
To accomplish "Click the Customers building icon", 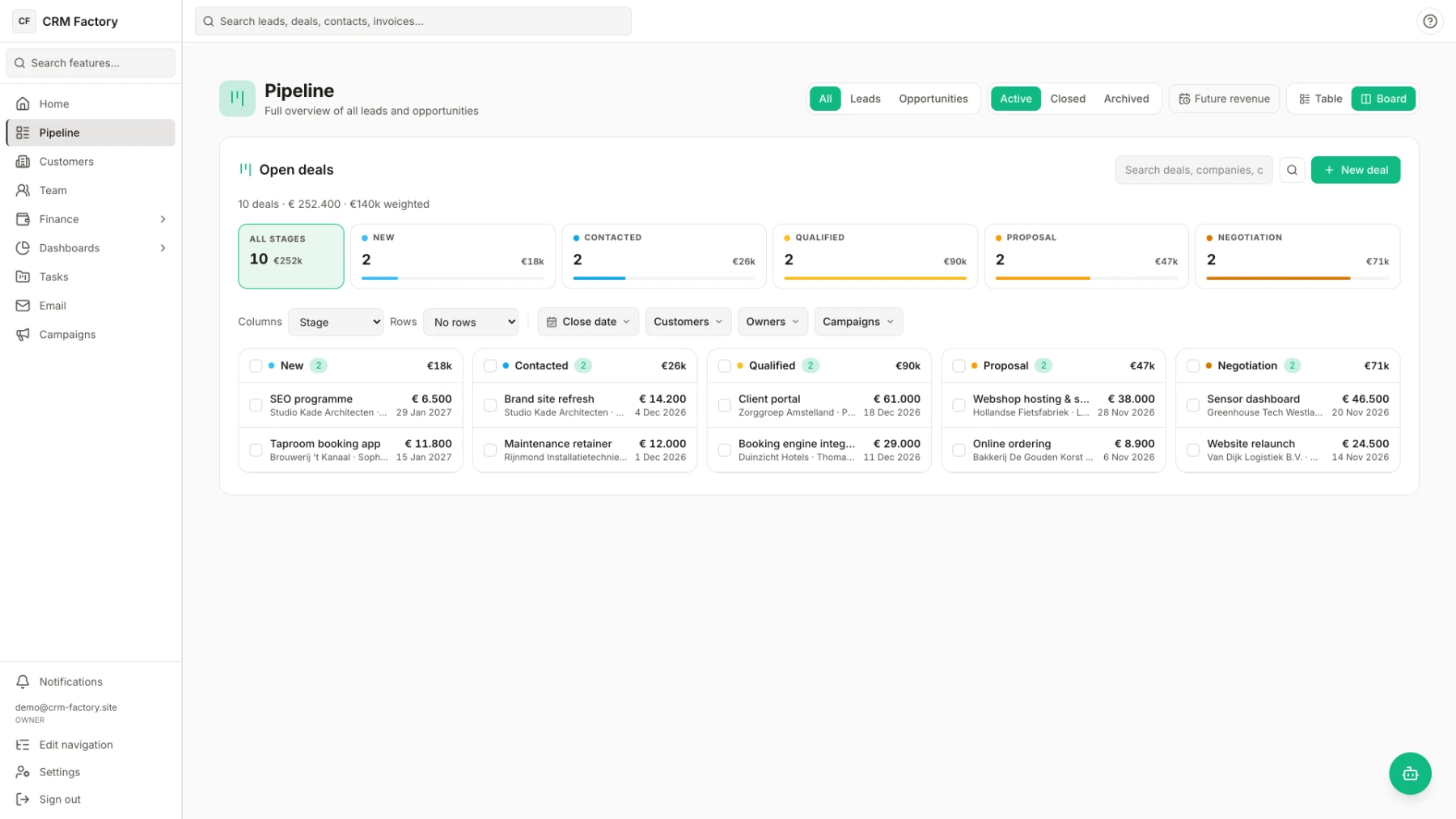I will [23, 162].
